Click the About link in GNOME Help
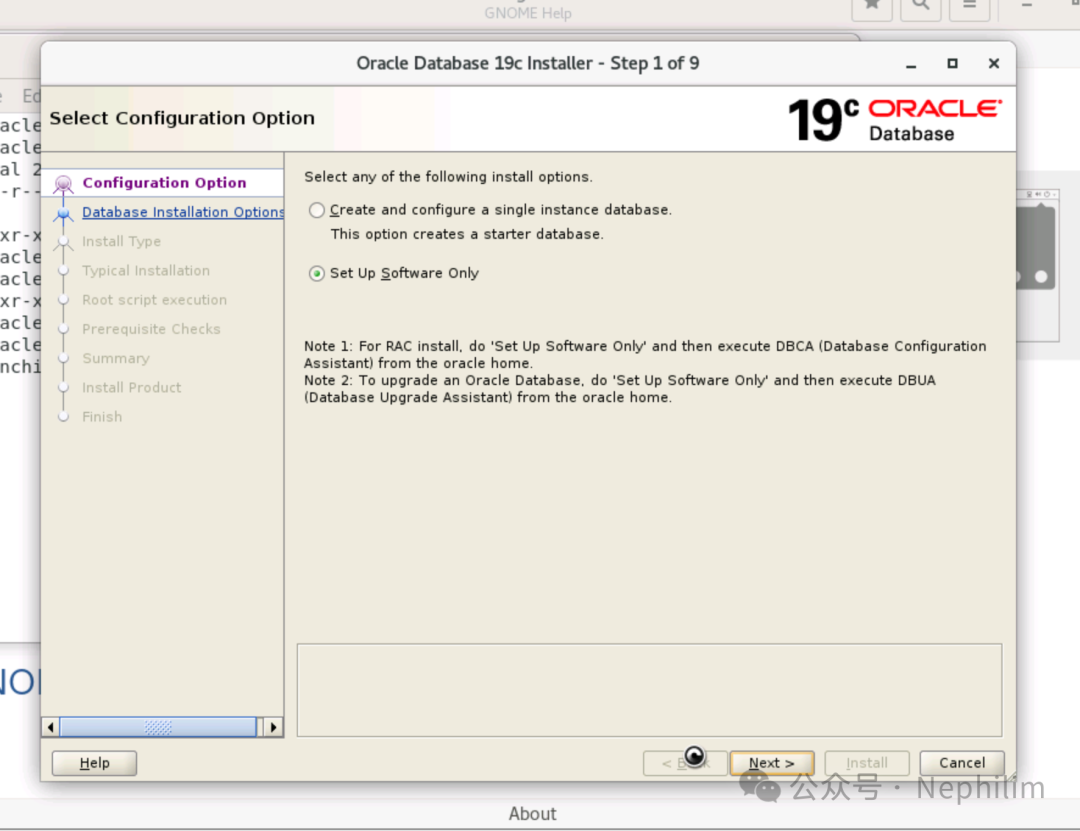 click(x=532, y=814)
